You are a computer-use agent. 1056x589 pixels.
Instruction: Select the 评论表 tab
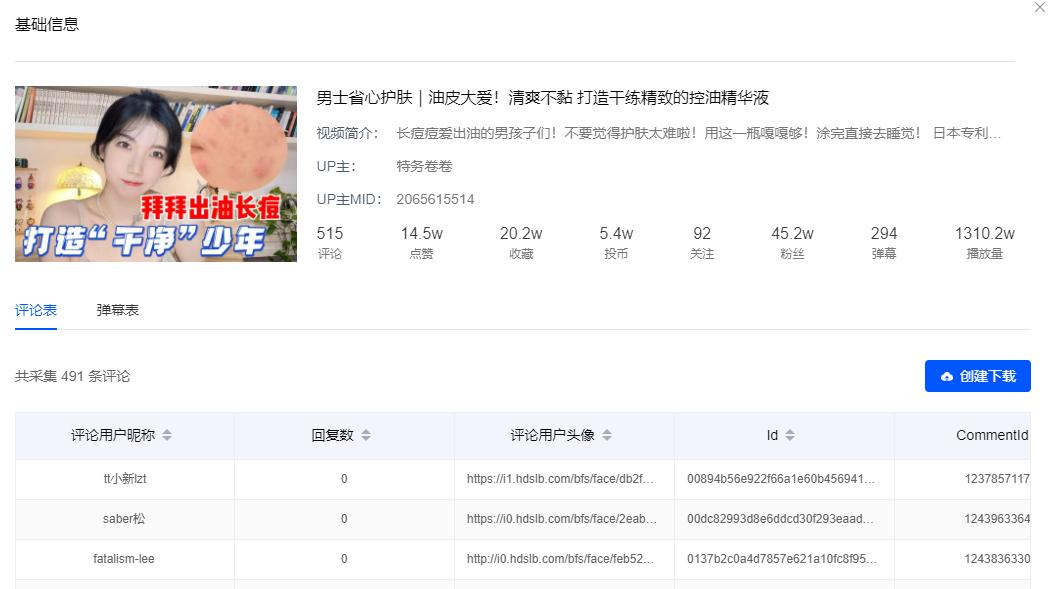click(35, 310)
